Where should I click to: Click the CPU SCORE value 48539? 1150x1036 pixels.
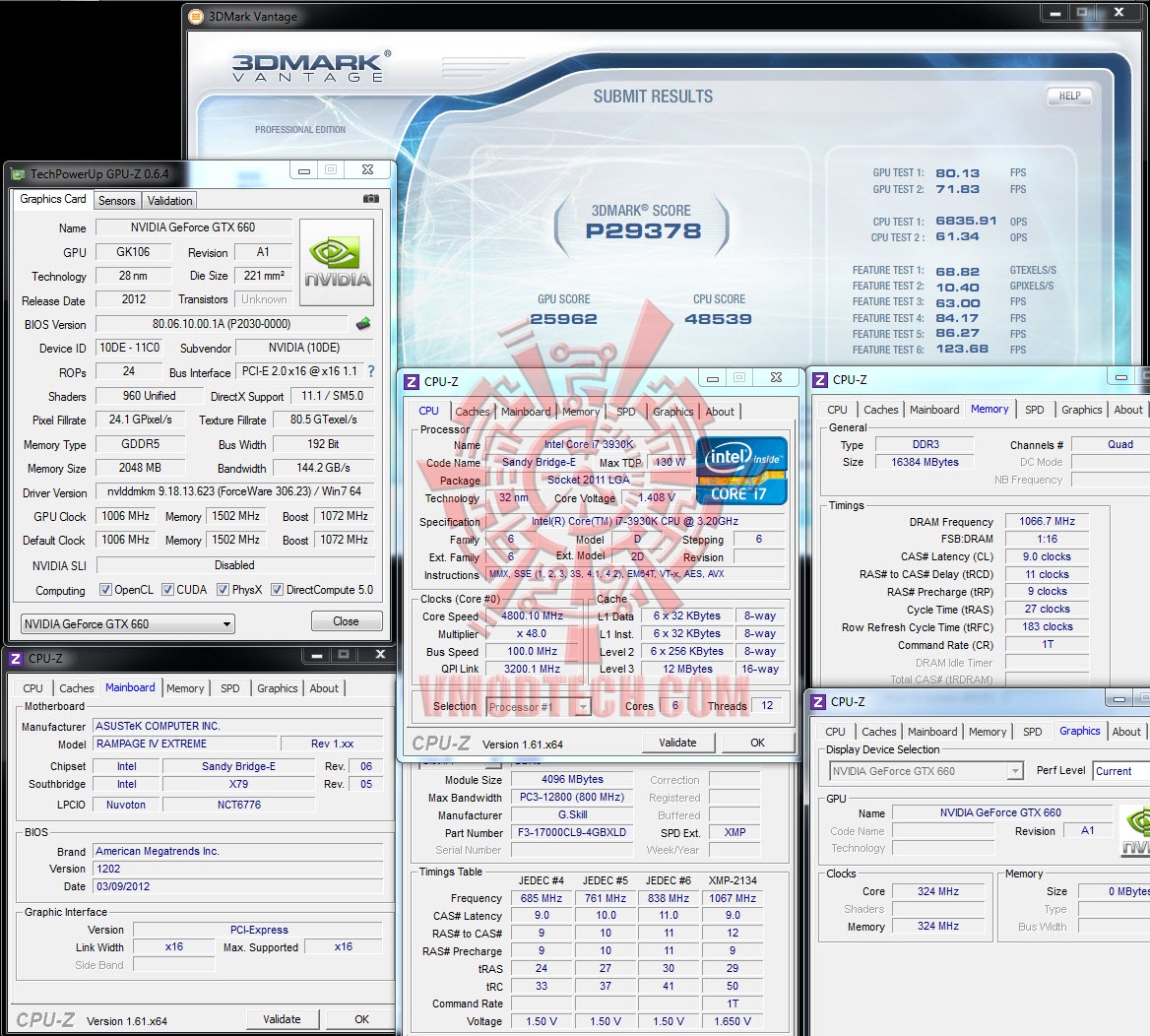click(718, 319)
